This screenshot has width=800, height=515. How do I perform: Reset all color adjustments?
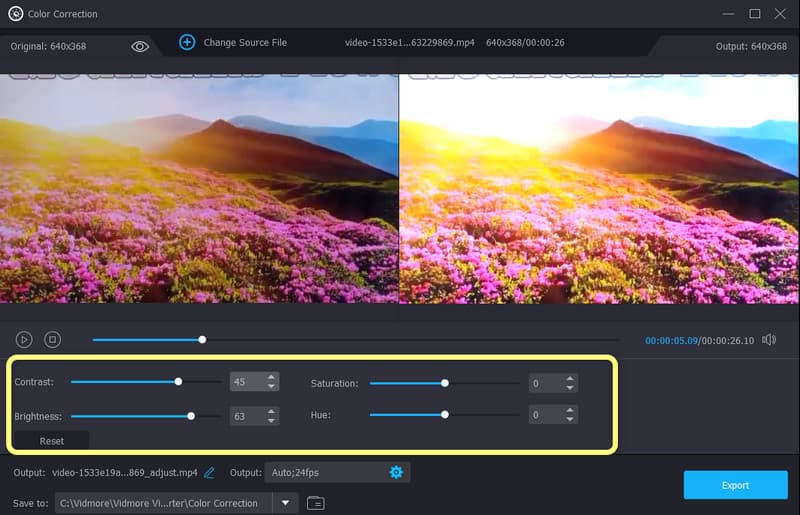pyautogui.click(x=51, y=441)
